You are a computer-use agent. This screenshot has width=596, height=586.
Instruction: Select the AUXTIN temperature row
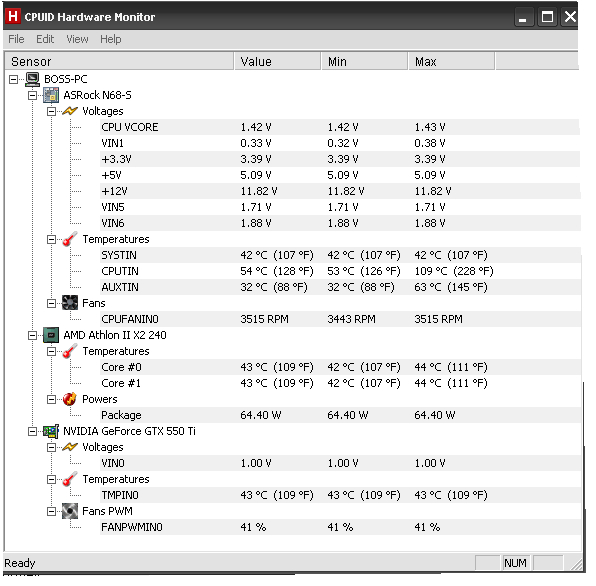[340, 287]
